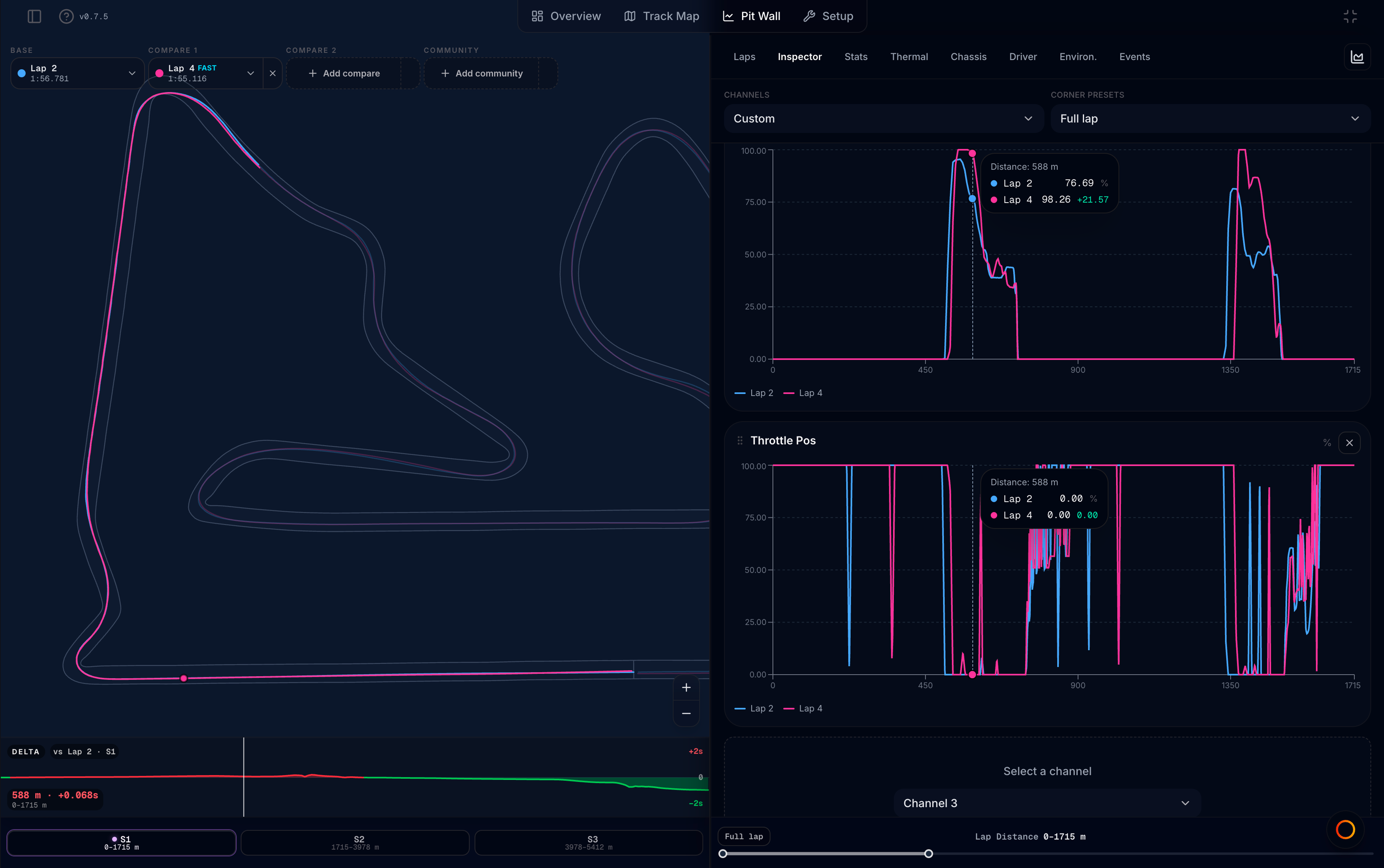This screenshot has height=868, width=1384.
Task: Click the version v0.7.5 label
Action: tap(94, 17)
